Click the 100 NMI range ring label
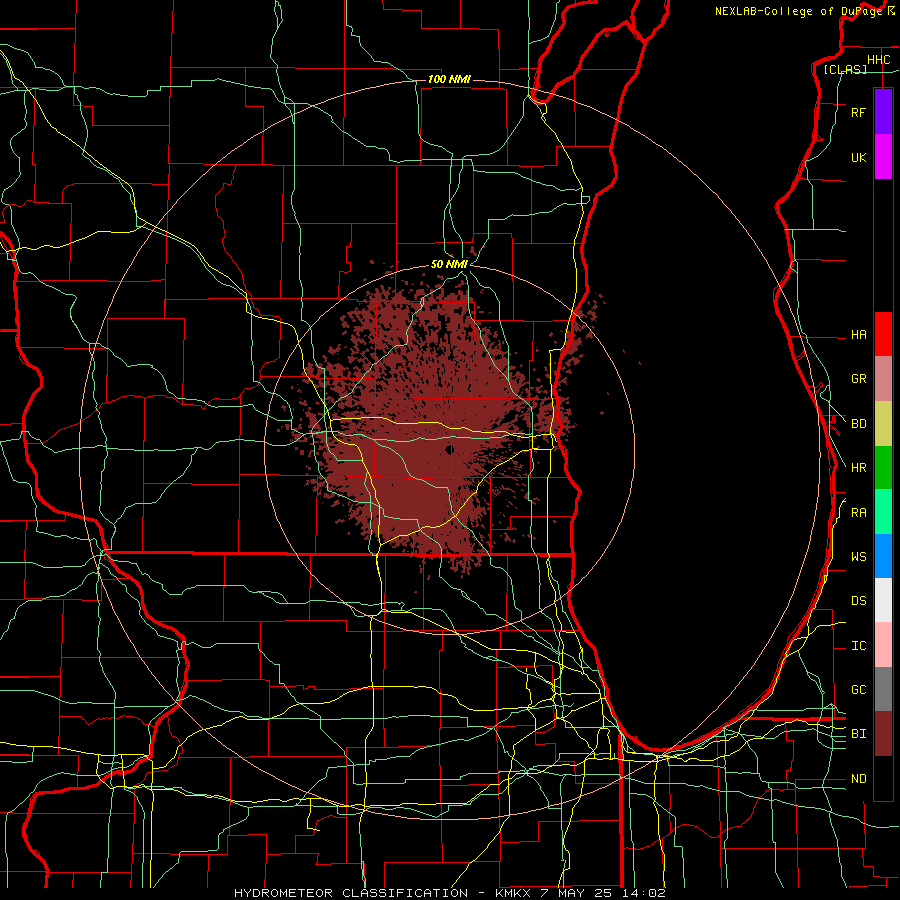The image size is (900, 900). click(x=449, y=79)
